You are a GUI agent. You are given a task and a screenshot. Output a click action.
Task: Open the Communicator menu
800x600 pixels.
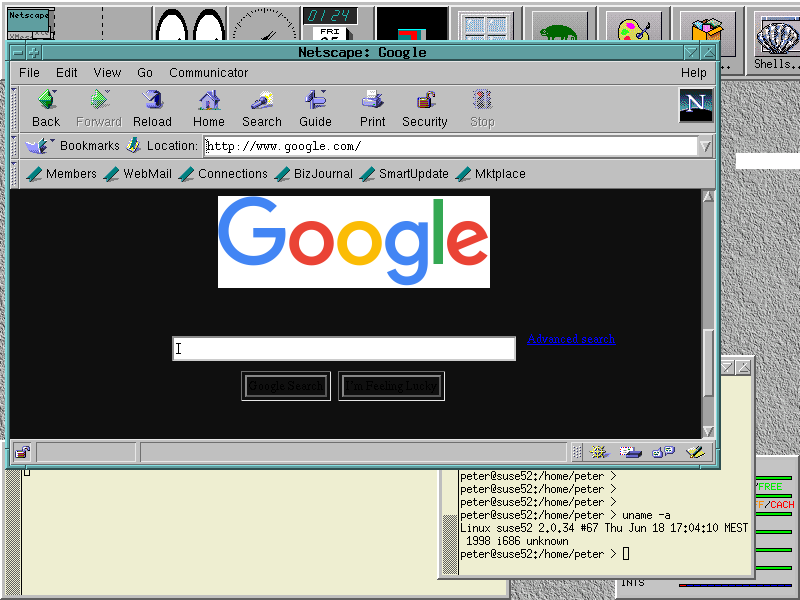click(209, 72)
